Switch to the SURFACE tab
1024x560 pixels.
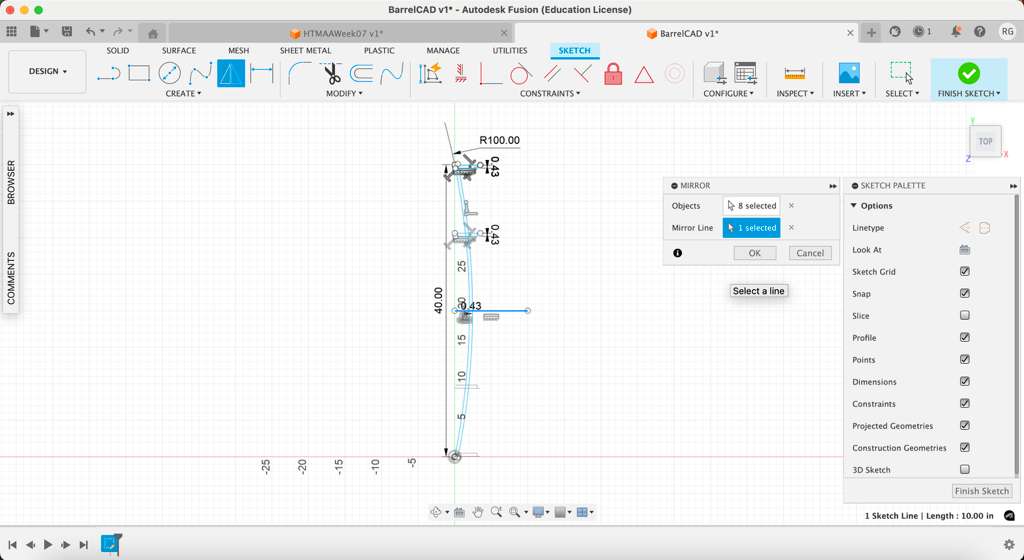179,50
